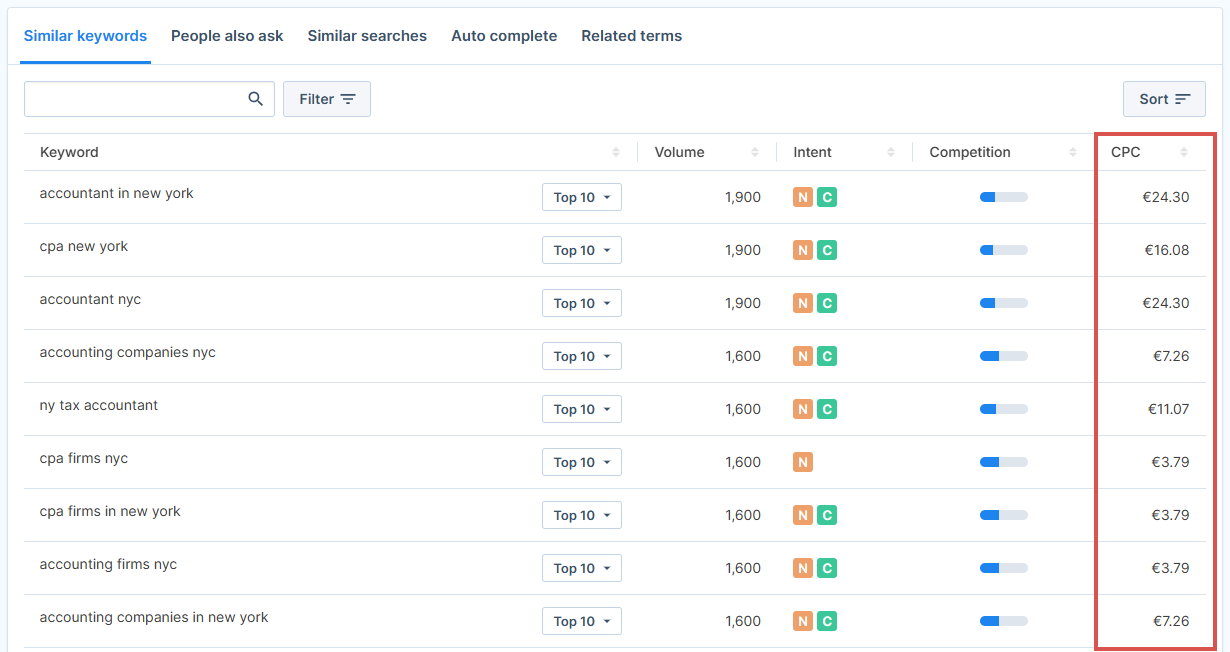This screenshot has height=652, width=1230.
Task: Click the C badge for accounting companies in new york
Action: tap(827, 621)
